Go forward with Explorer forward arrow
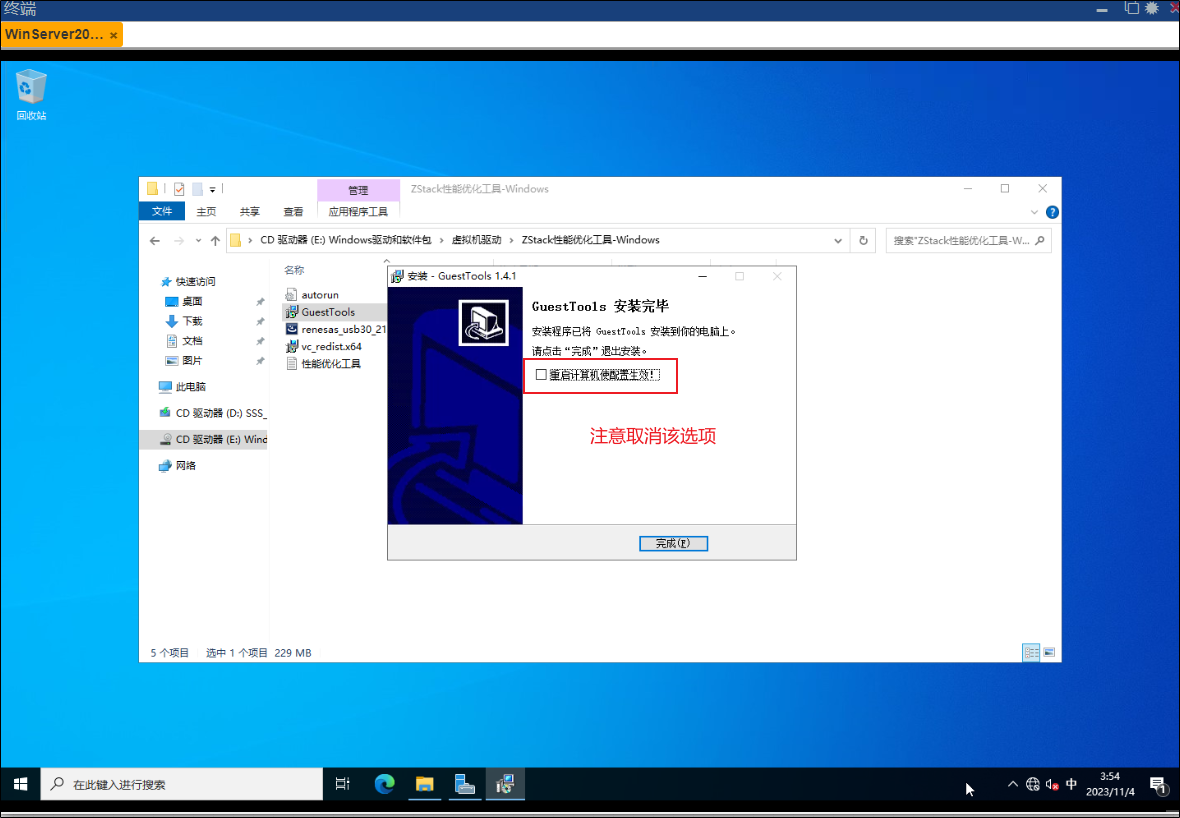Viewport: 1180px width, 818px height. pos(179,241)
